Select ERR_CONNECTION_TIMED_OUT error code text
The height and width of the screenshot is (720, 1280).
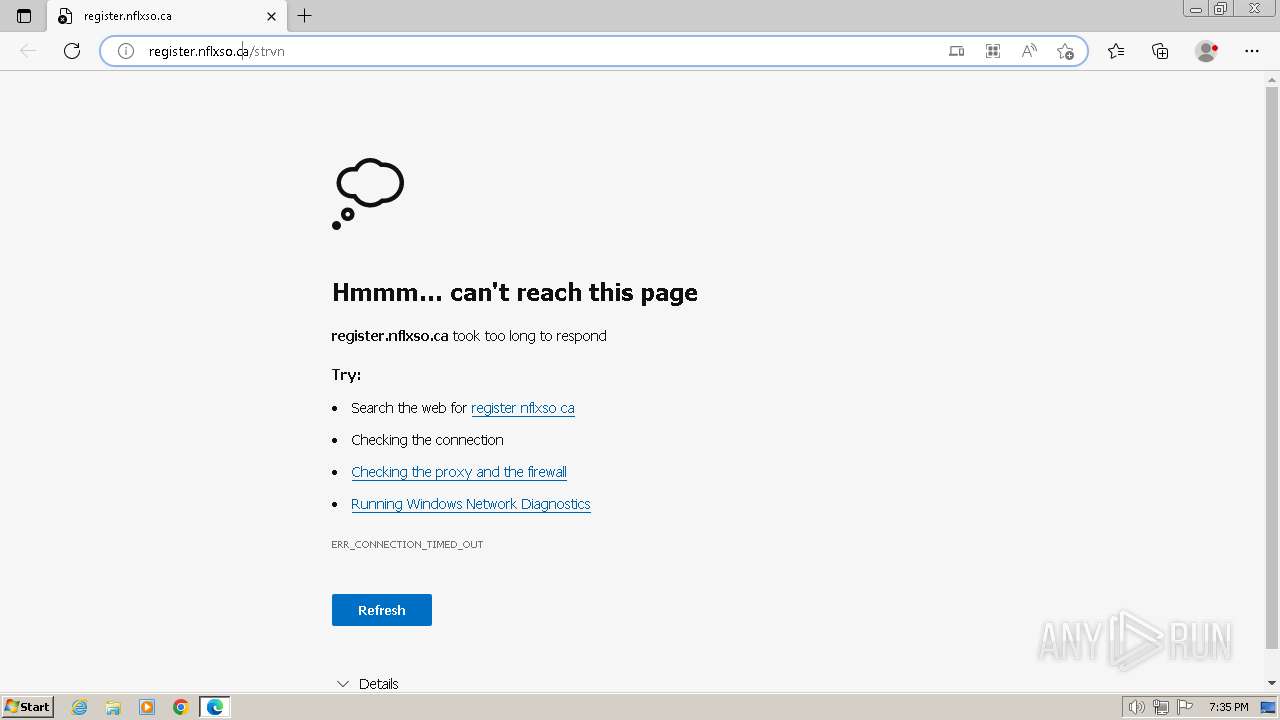coord(407,544)
